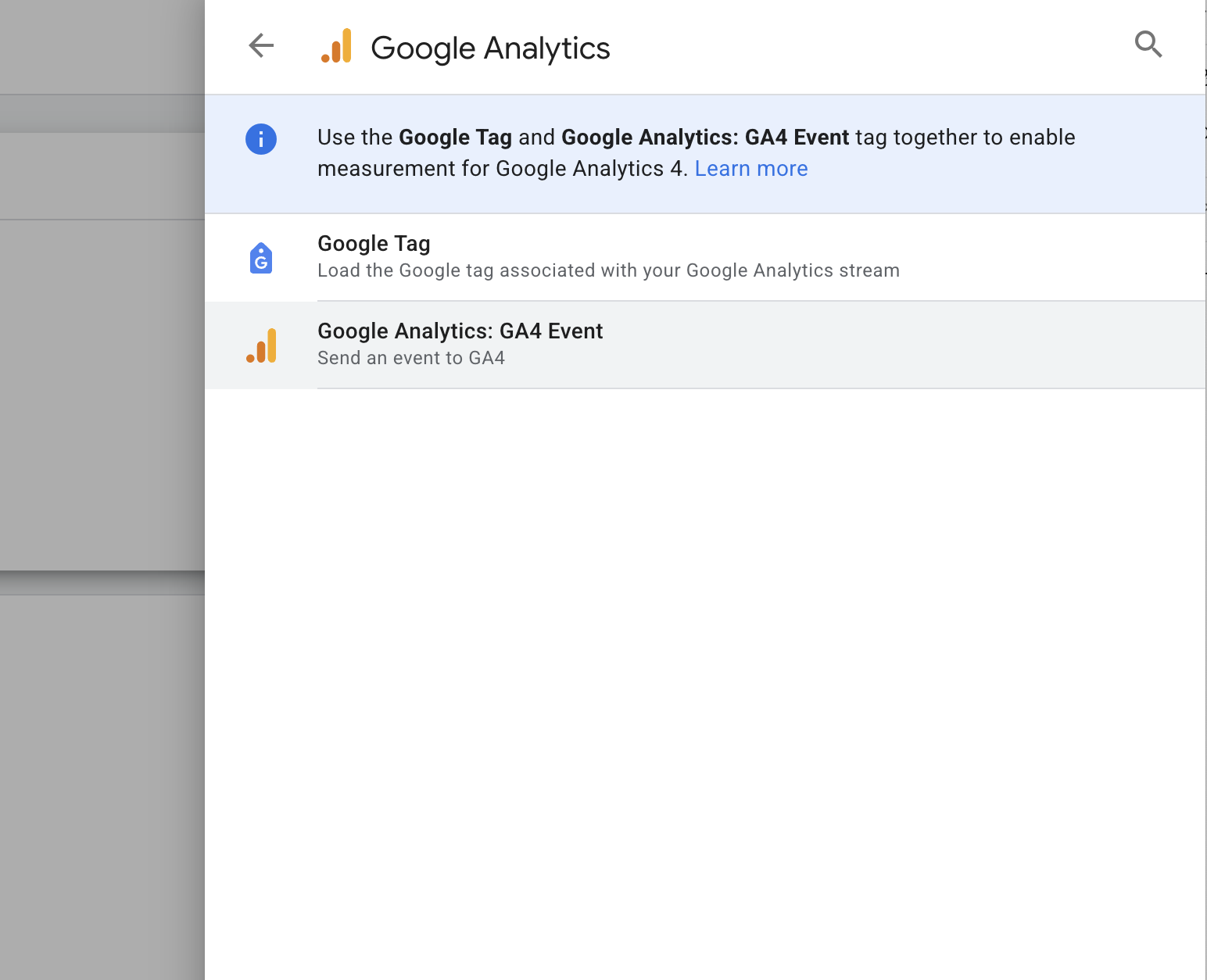
Task: Click bold 'Google Analytics: GA4 Event' banner text
Action: 704,138
